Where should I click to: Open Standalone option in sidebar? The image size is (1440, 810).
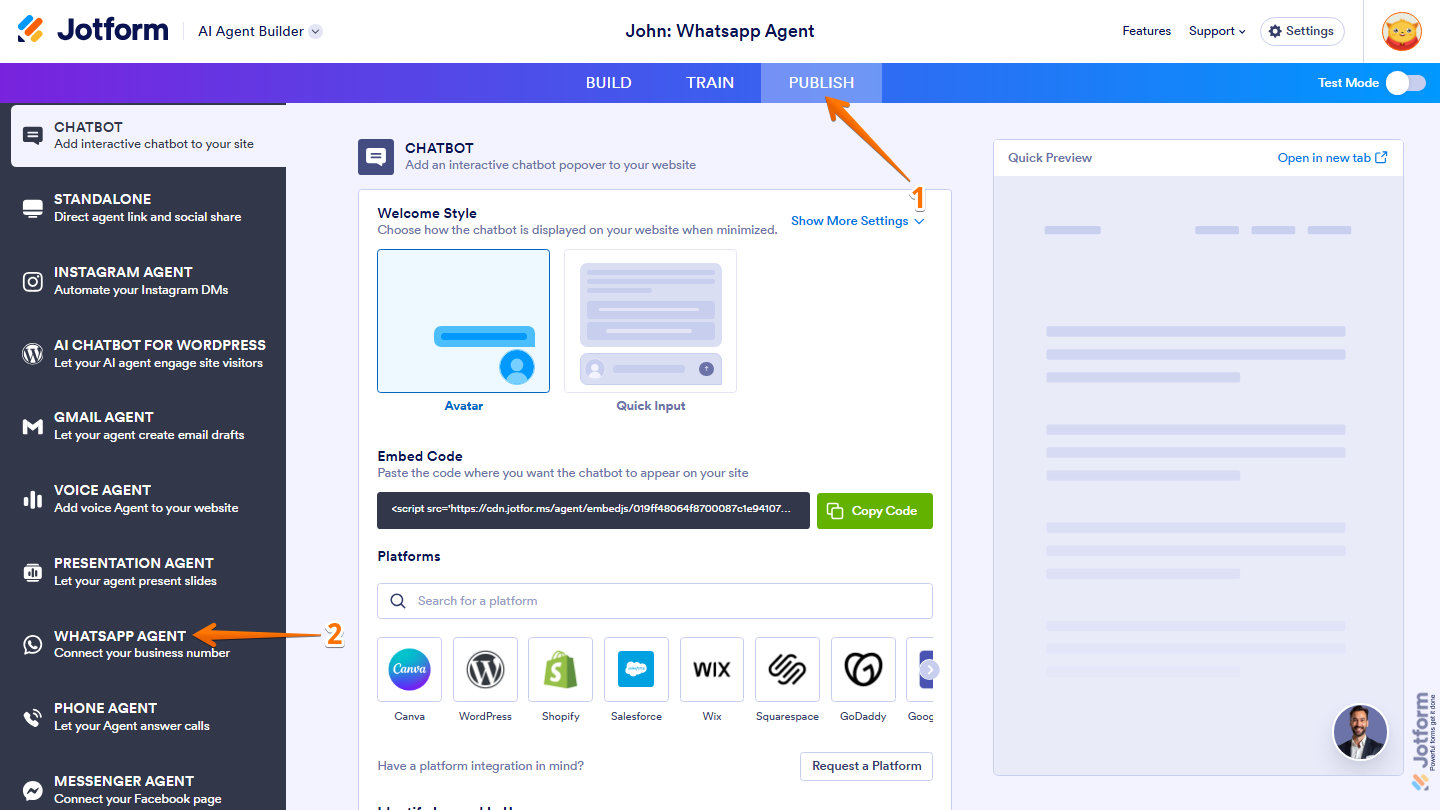[143, 208]
